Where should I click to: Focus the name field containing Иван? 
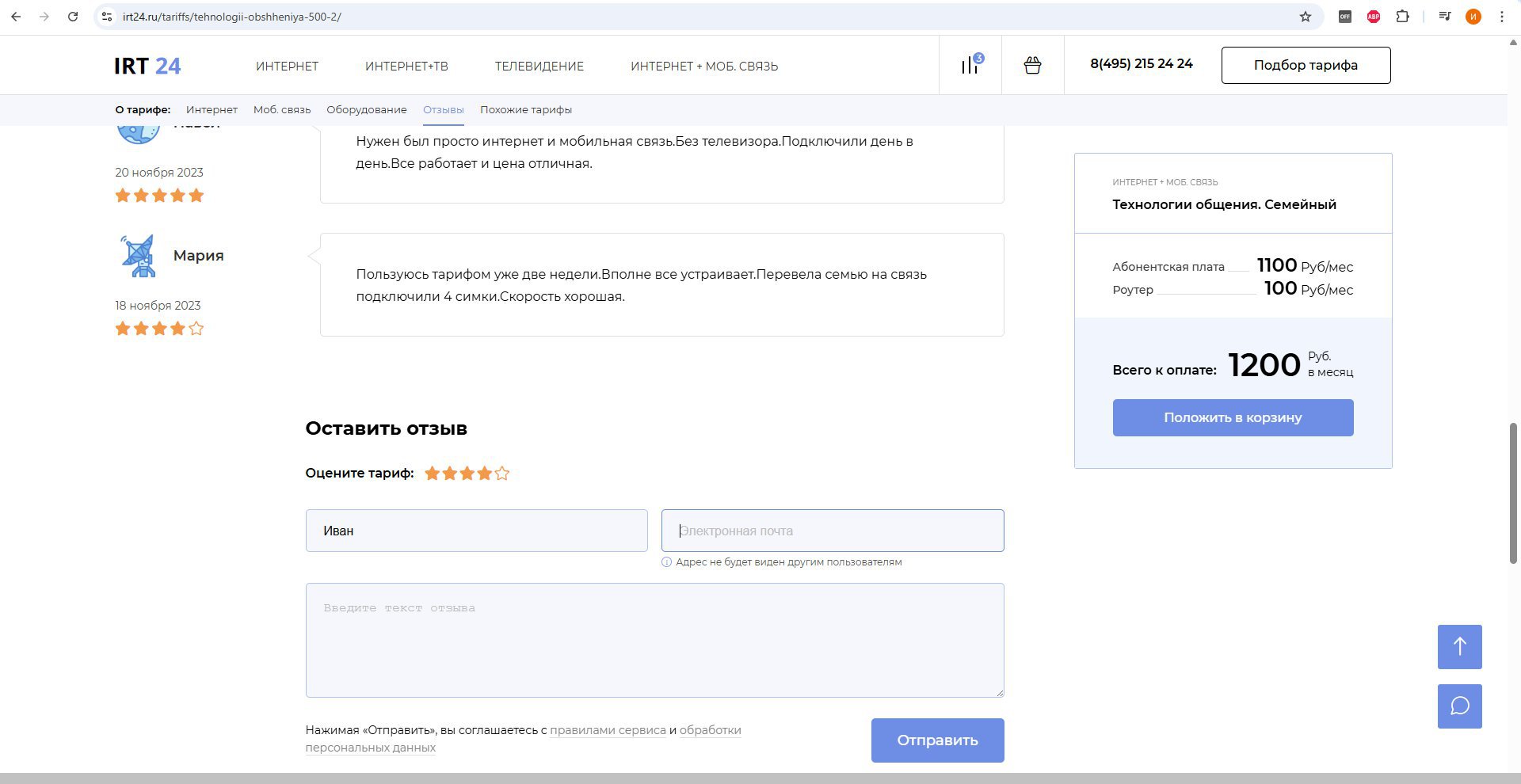tap(477, 531)
